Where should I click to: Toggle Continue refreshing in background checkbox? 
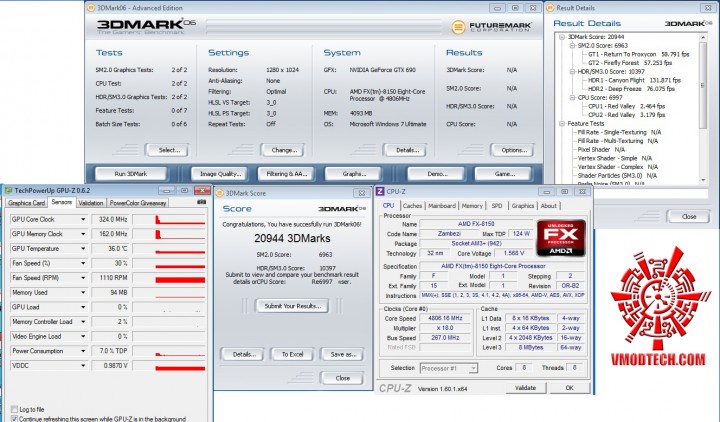click(14, 419)
